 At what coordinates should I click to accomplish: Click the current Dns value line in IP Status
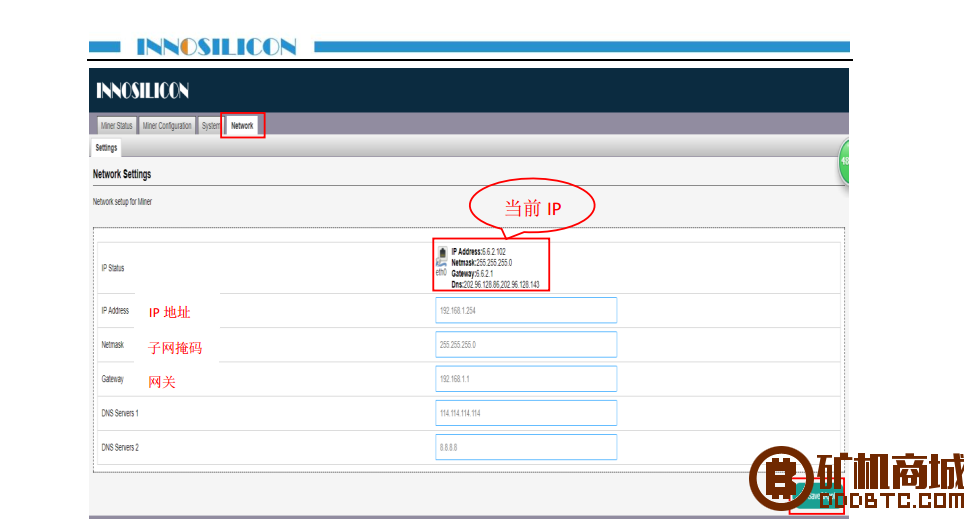(x=496, y=285)
